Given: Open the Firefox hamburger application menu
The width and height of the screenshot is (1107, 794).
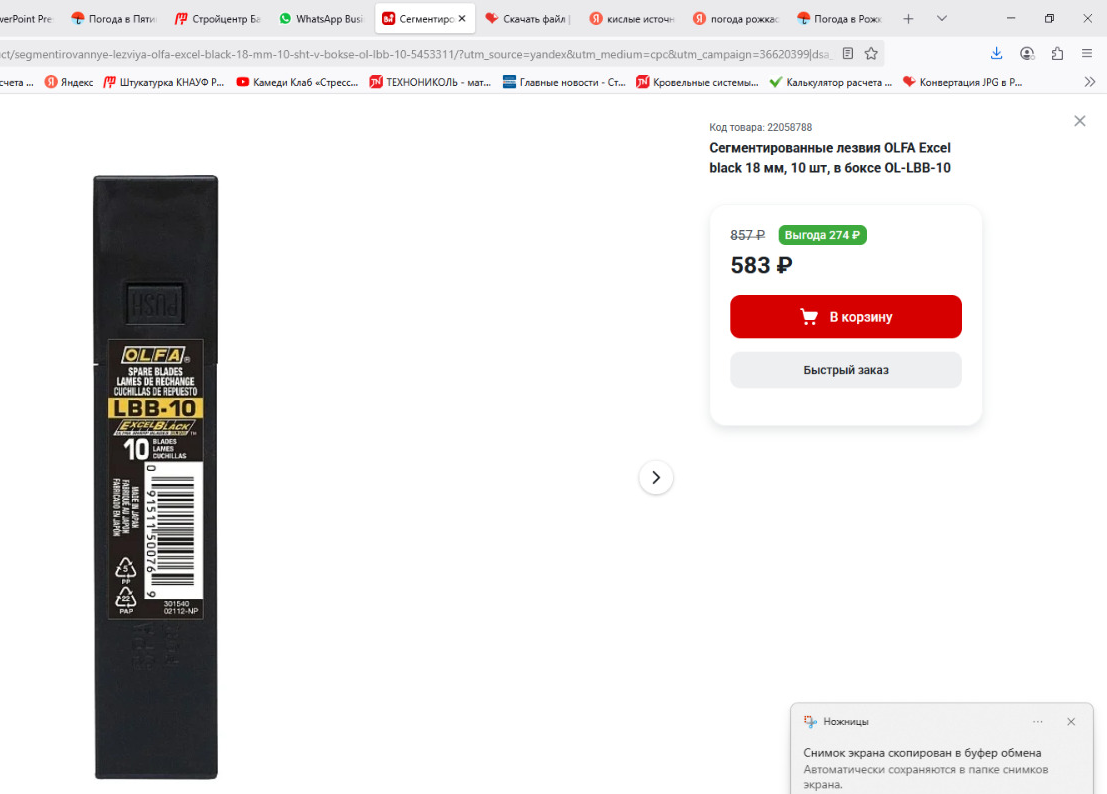Looking at the screenshot, I should coord(1087,54).
